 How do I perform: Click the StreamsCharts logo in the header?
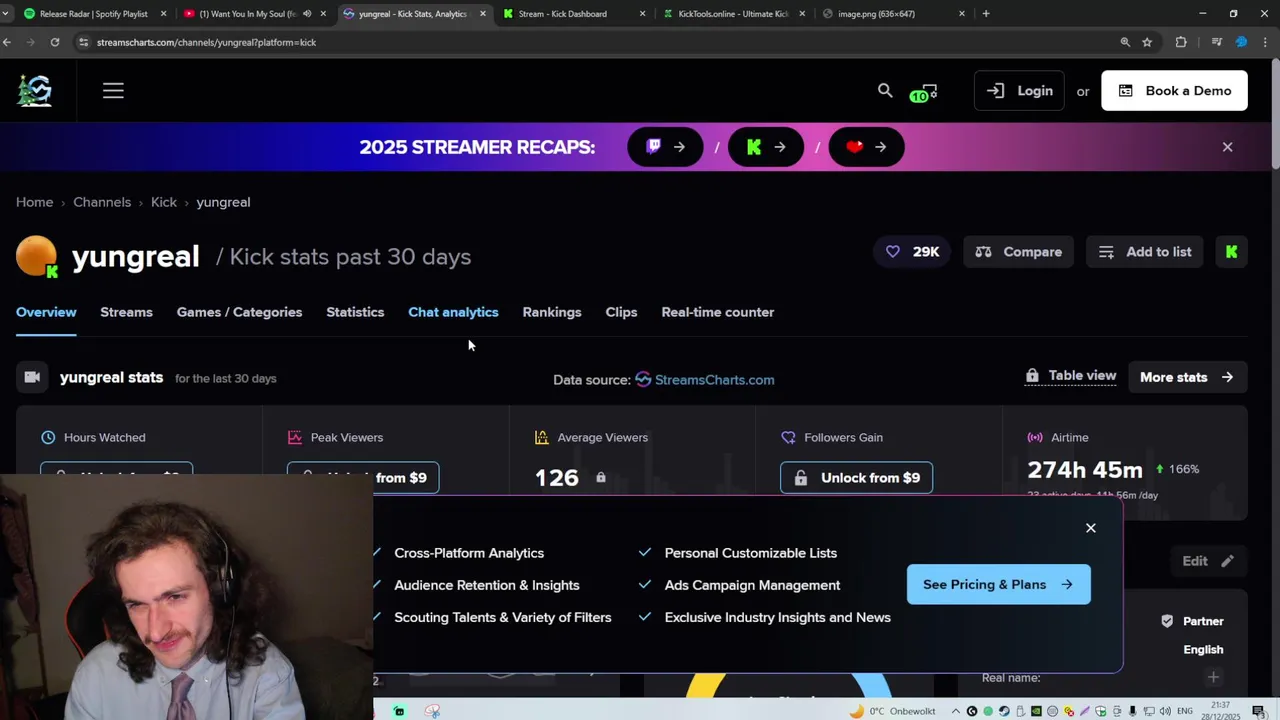[x=34, y=90]
